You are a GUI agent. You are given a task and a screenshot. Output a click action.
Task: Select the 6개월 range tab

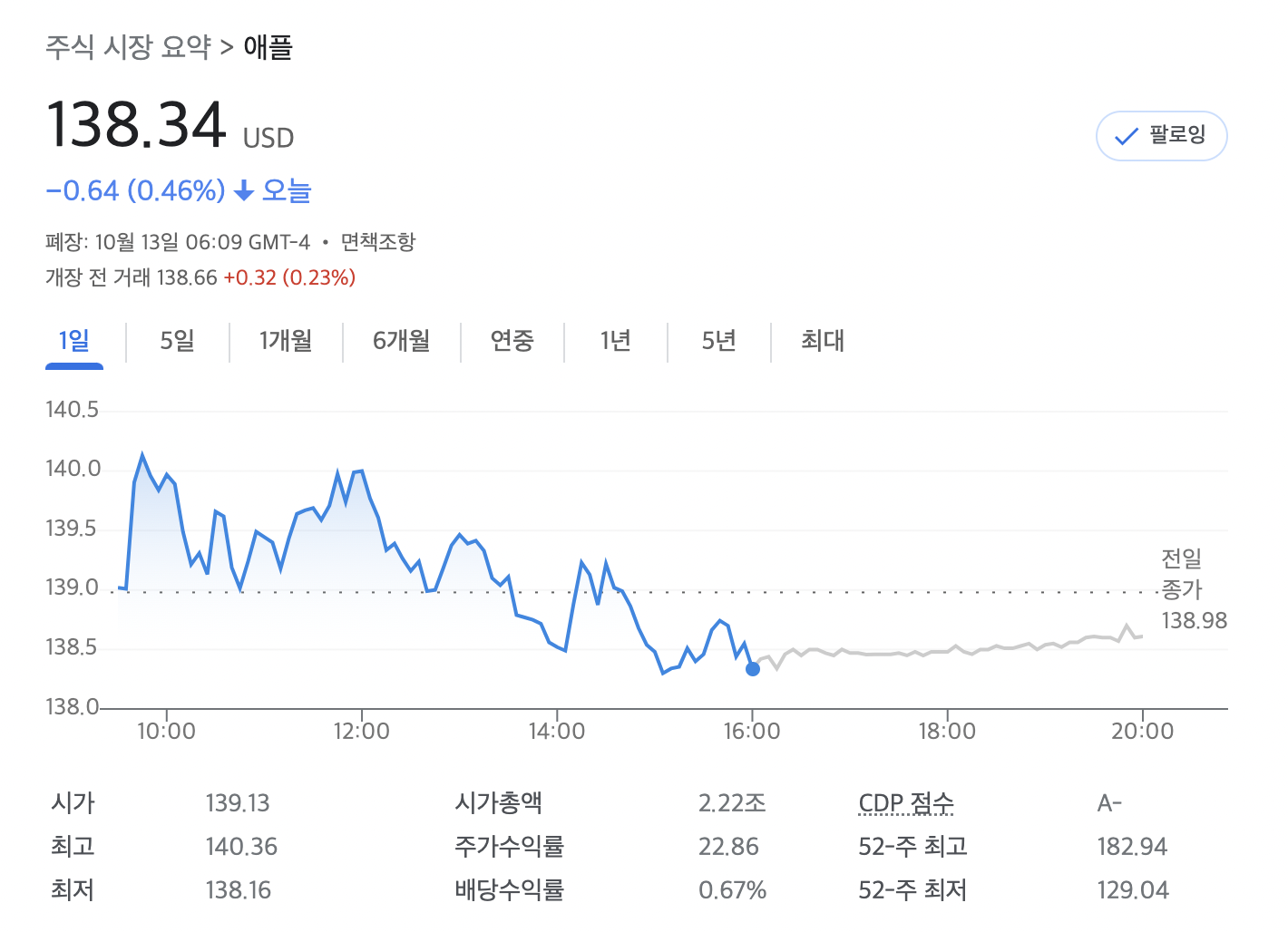pos(402,342)
